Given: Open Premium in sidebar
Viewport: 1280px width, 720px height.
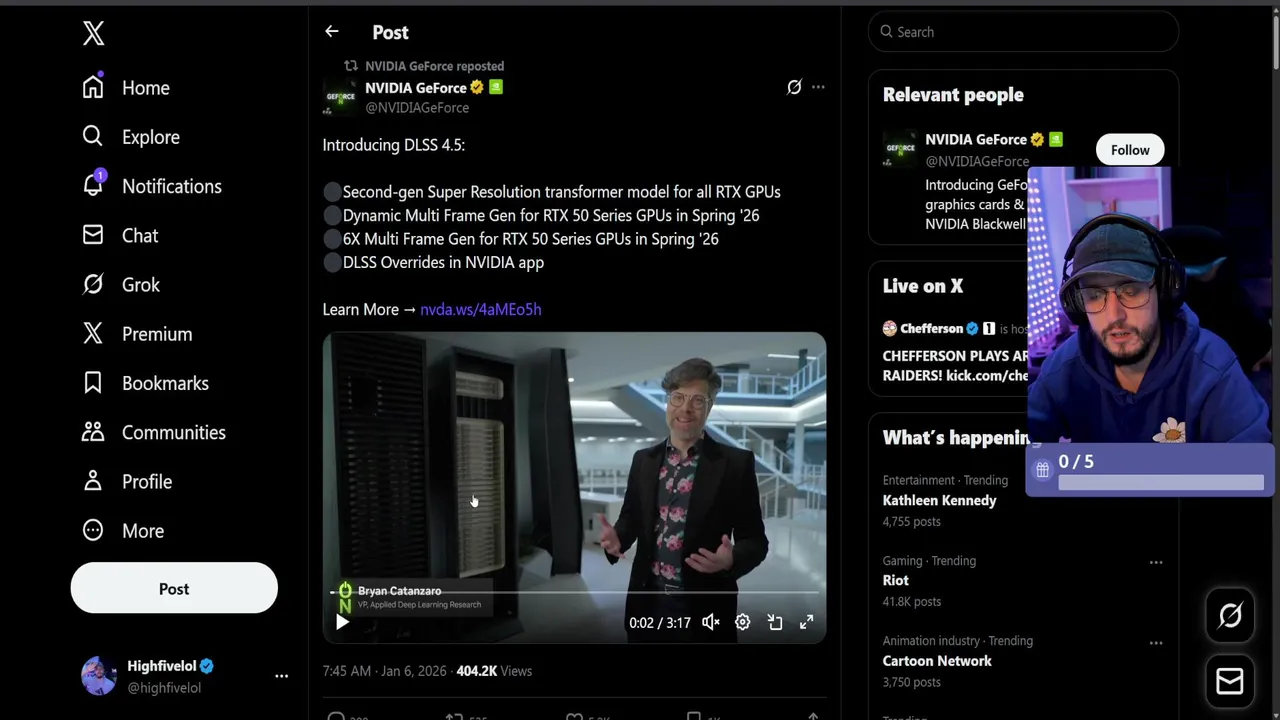Looking at the screenshot, I should tap(137, 334).
